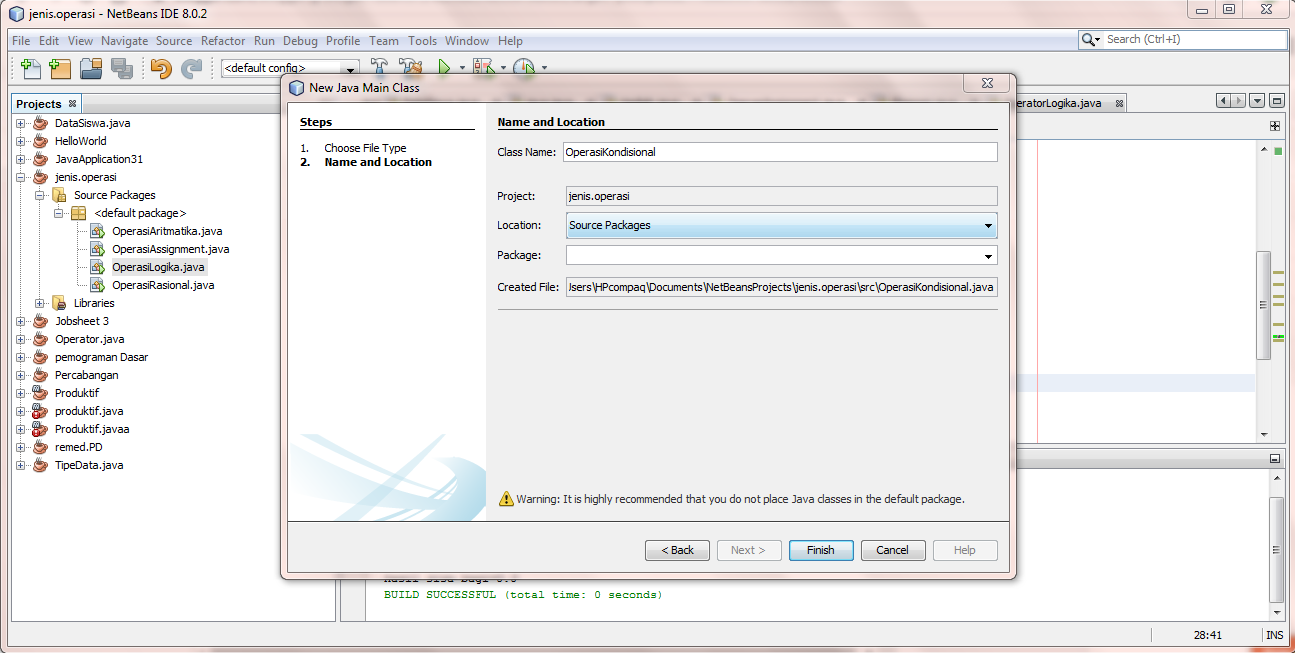This screenshot has width=1295, height=653.
Task: Collapse the Source Packages tree node
Action: [40, 195]
